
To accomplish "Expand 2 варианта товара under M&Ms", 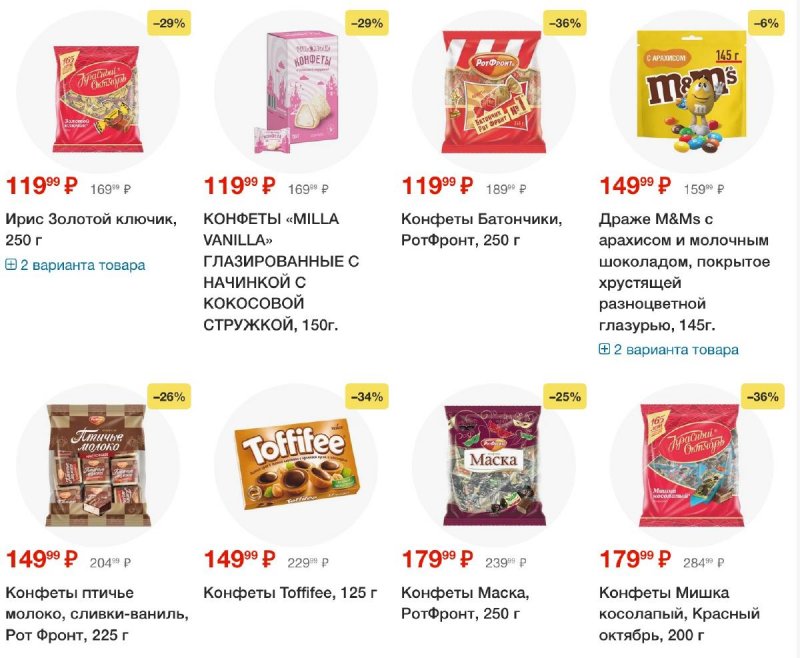I will (669, 350).
